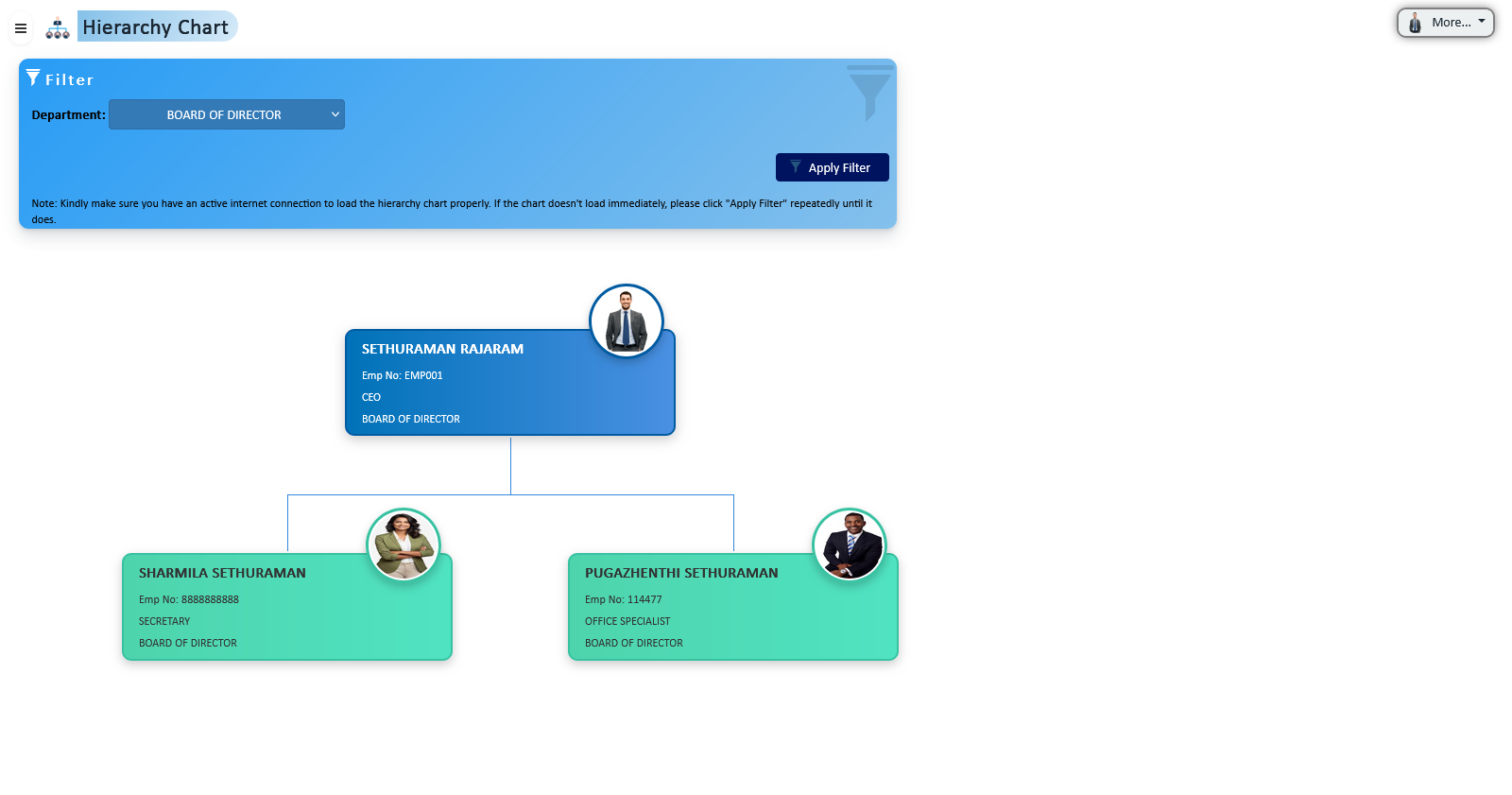
Task: Open the hamburger sidebar menu
Action: click(x=21, y=28)
